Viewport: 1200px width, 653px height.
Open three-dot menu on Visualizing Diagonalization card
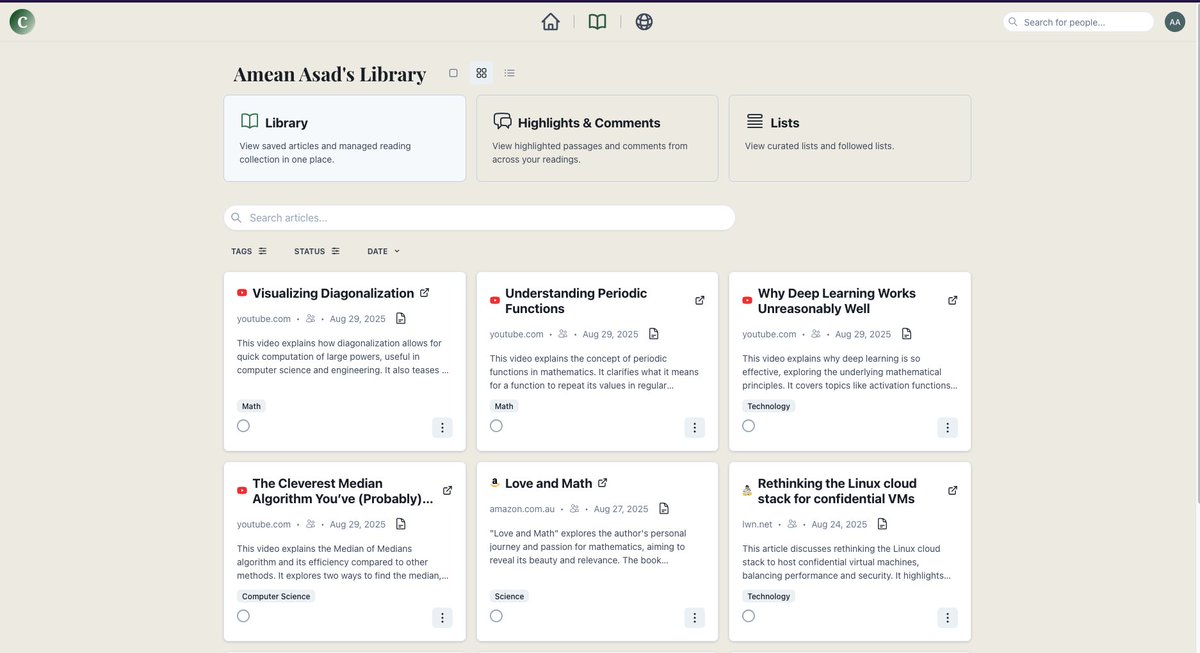(x=442, y=428)
